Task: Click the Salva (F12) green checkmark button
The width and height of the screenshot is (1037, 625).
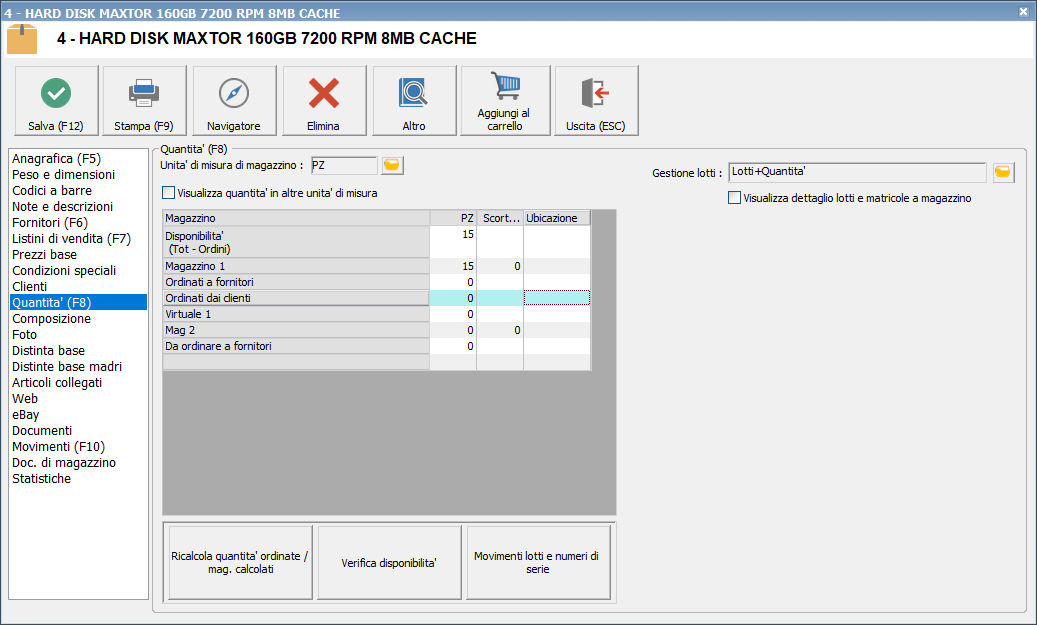Action: point(56,101)
